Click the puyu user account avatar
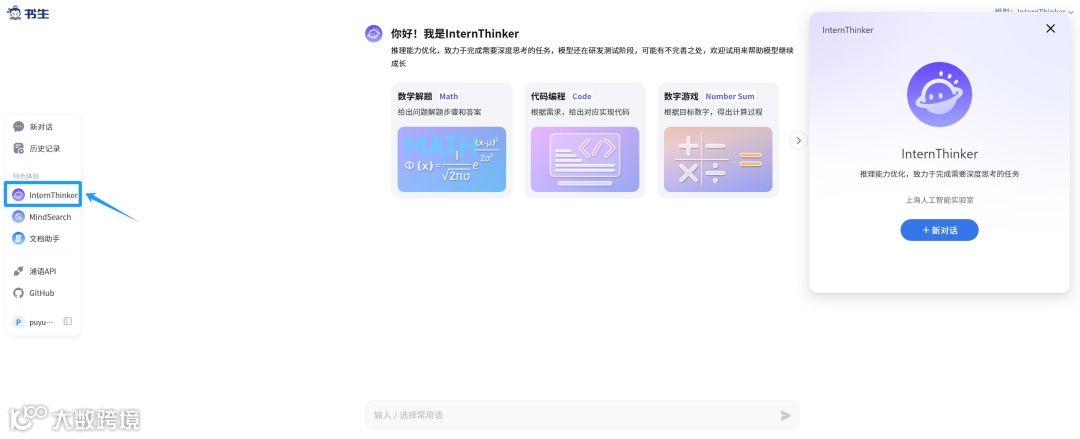The height and width of the screenshot is (439, 1080). click(x=18, y=322)
